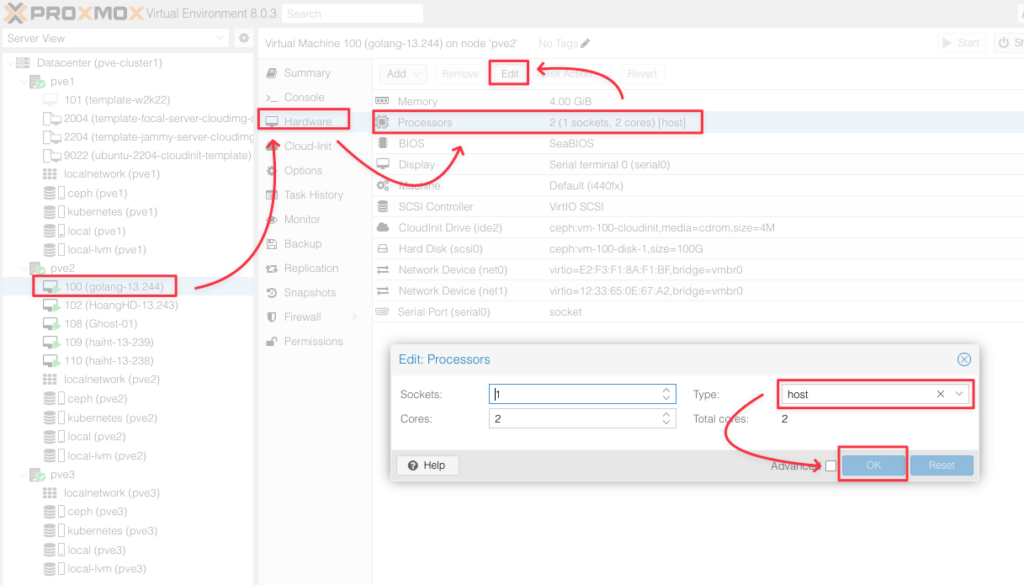Click the Display monitor icon
Screen dimensions: 1024x585
383,164
